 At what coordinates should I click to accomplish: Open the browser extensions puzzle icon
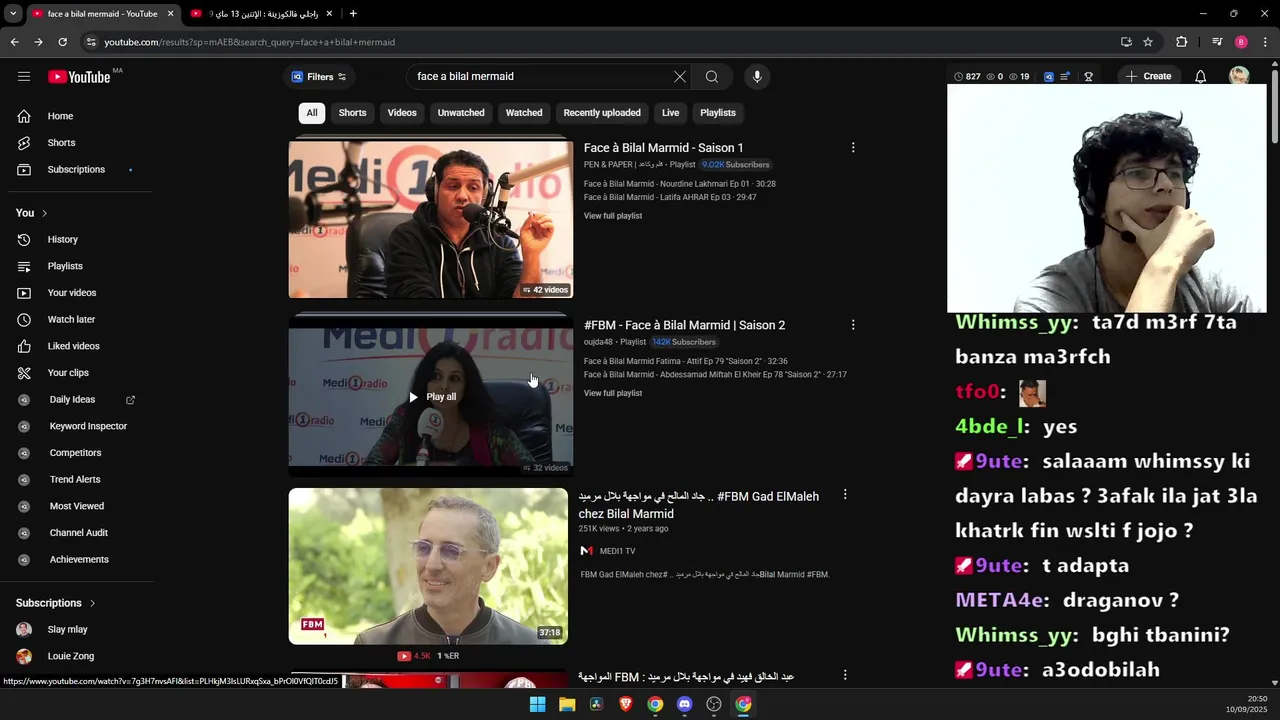[x=1181, y=42]
